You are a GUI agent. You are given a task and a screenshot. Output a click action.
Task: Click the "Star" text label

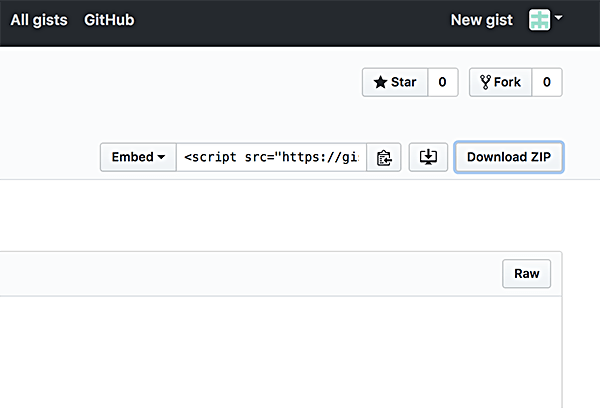coord(403,83)
